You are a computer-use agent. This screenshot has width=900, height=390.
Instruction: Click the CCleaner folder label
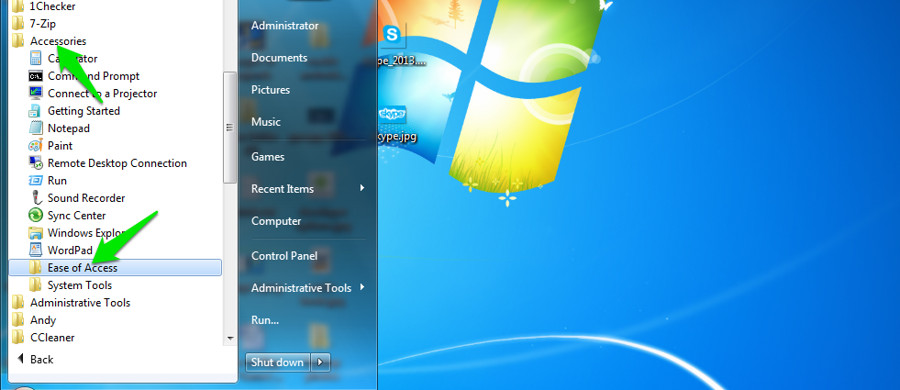coord(52,337)
